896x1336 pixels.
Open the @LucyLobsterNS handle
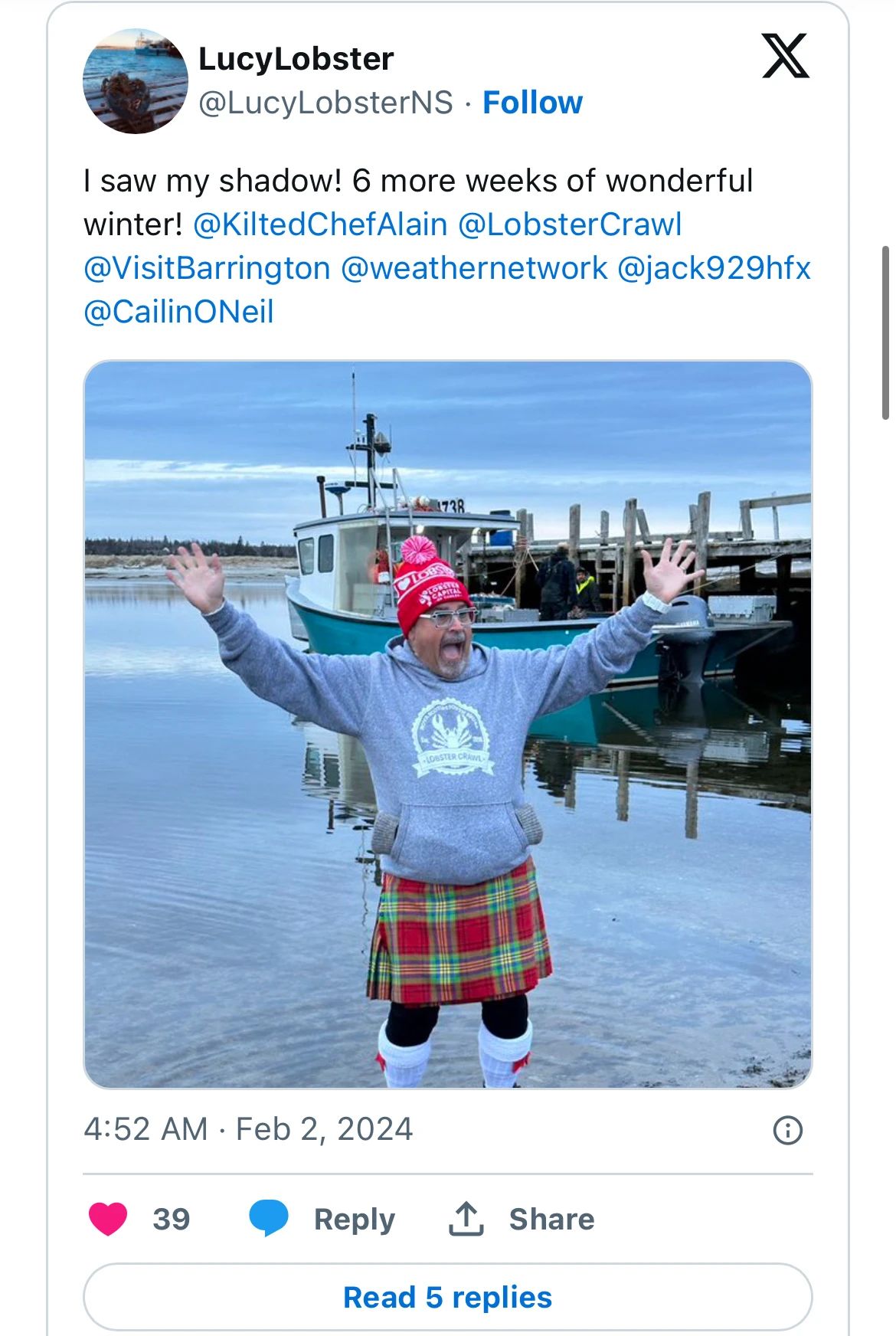coord(326,103)
